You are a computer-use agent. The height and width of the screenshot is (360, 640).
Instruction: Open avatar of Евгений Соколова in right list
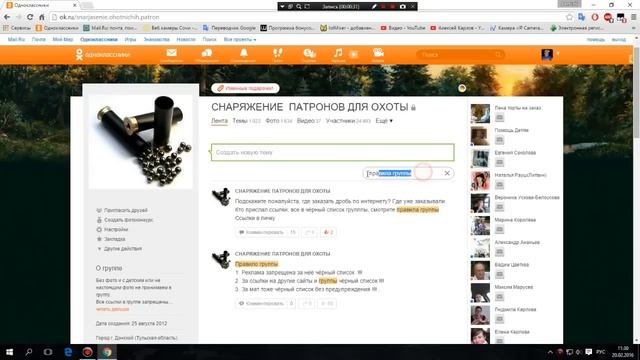click(480, 158)
